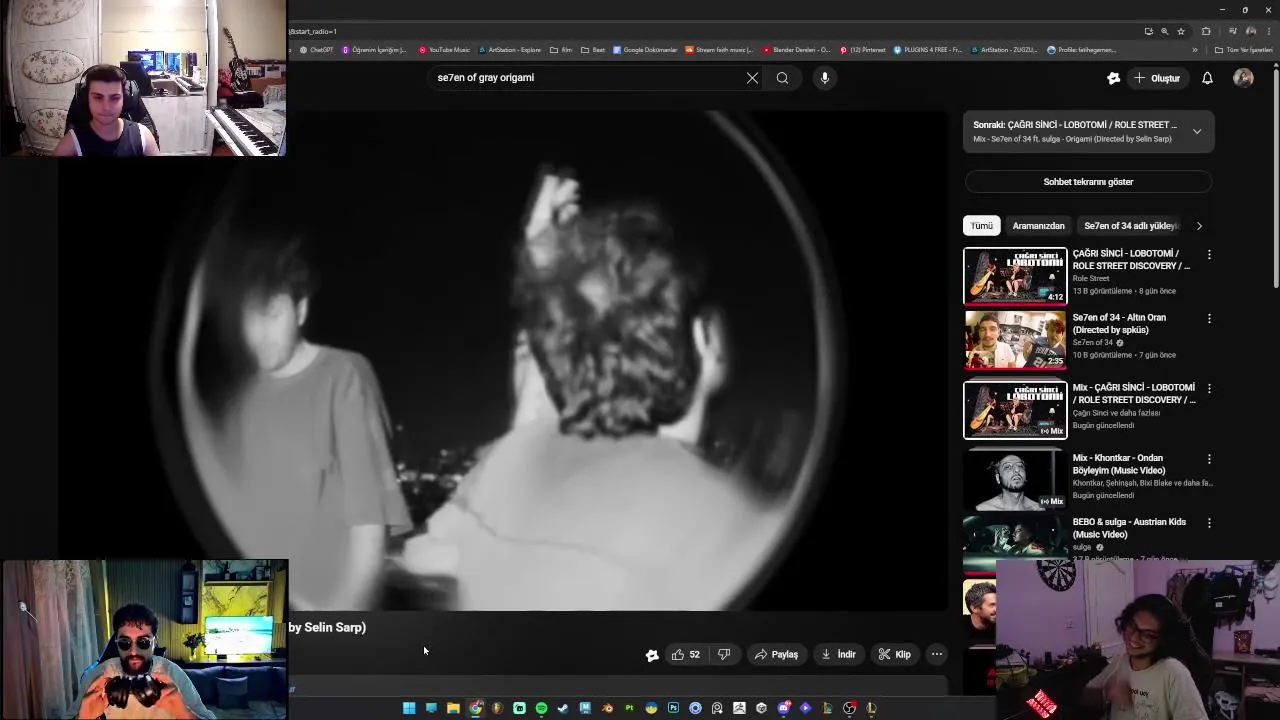
Task: Click the search magnifier button
Action: 782,78
